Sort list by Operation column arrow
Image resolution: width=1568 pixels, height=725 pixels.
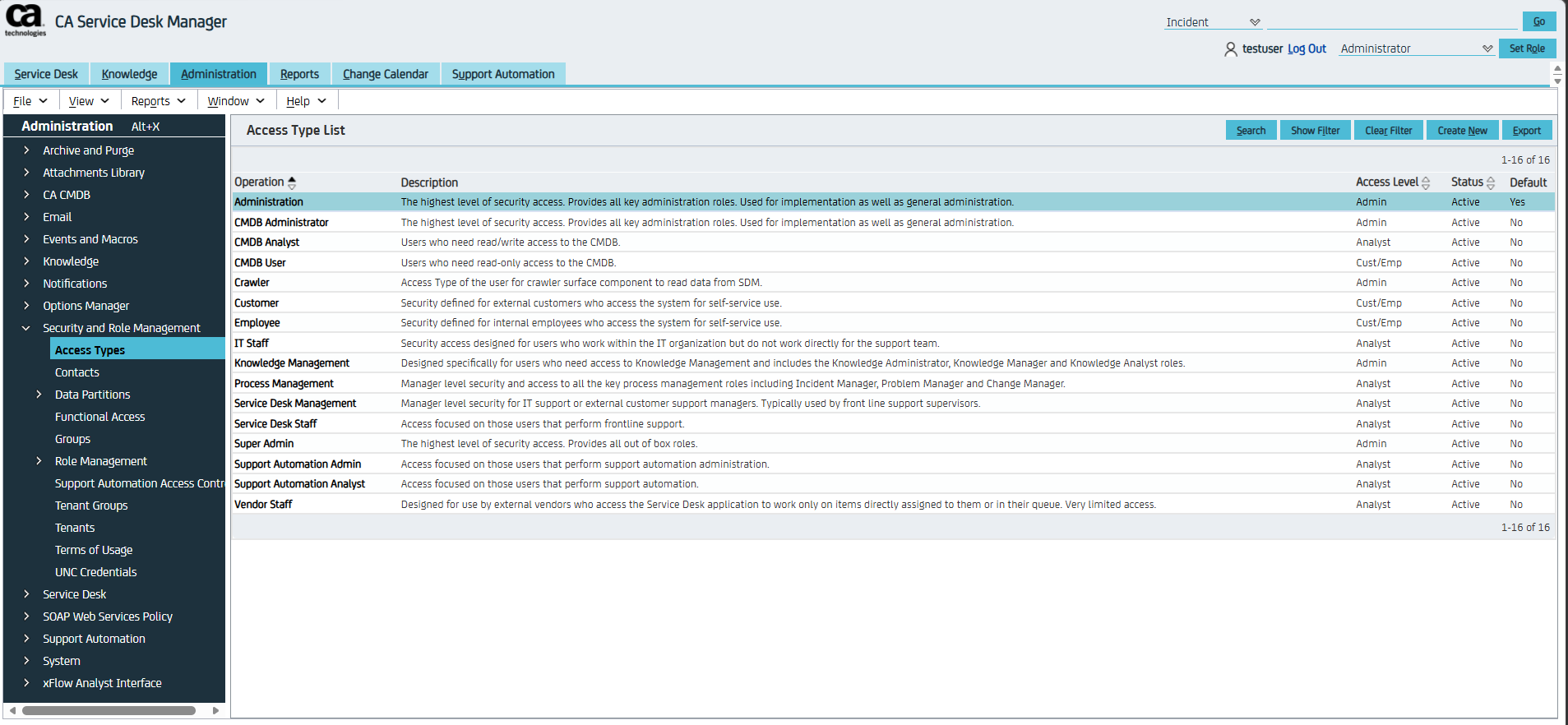coord(292,182)
